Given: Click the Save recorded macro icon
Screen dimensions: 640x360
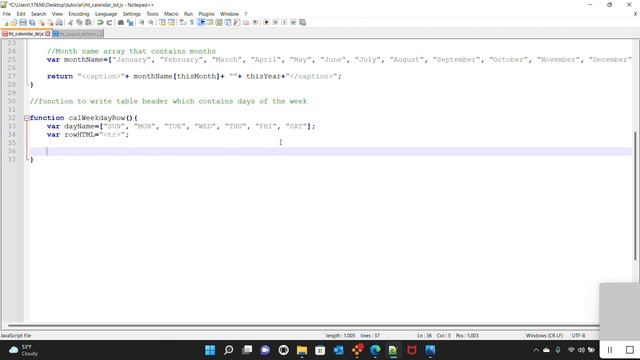Looking at the screenshot, I should 302,22.
